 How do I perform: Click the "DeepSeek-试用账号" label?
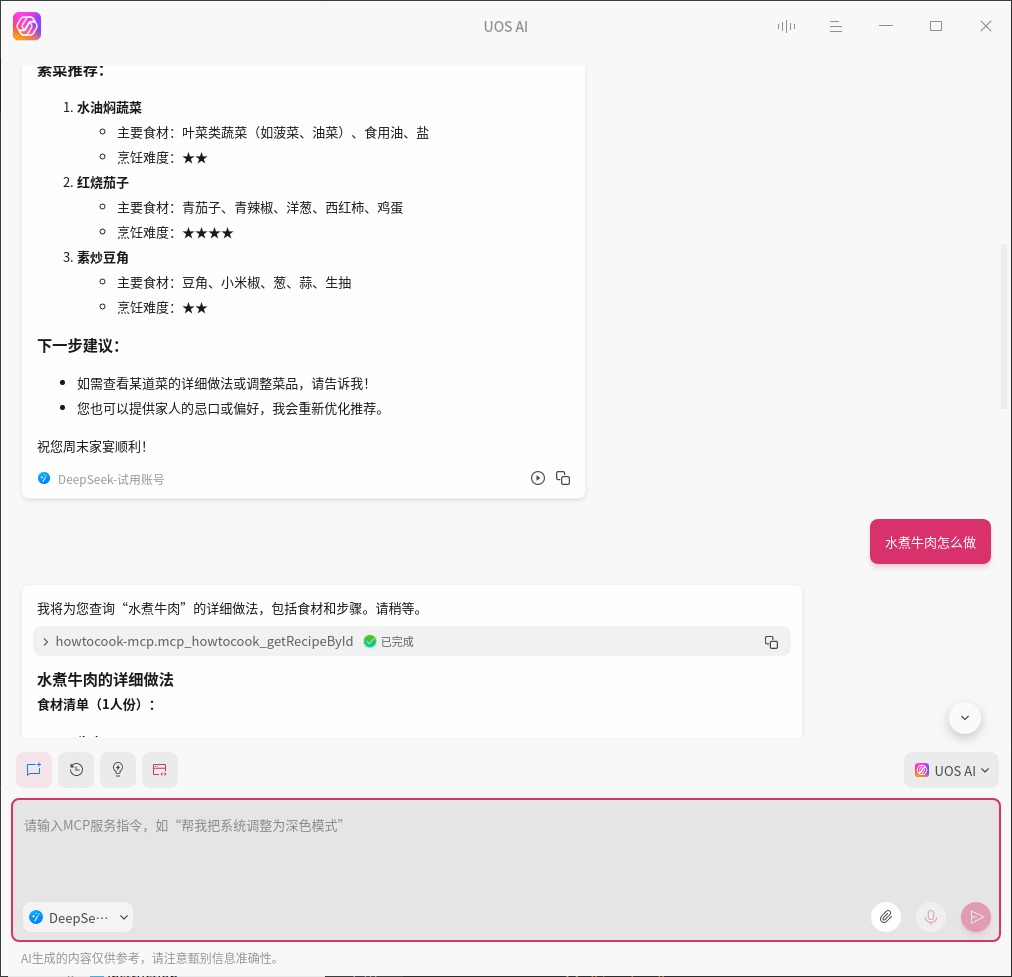pyautogui.click(x=111, y=479)
